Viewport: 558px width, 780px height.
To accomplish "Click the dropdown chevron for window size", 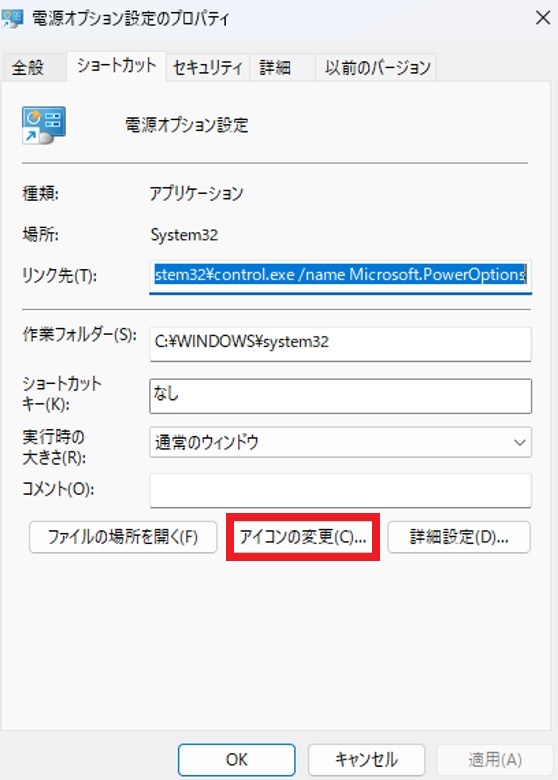I will click(x=520, y=442).
